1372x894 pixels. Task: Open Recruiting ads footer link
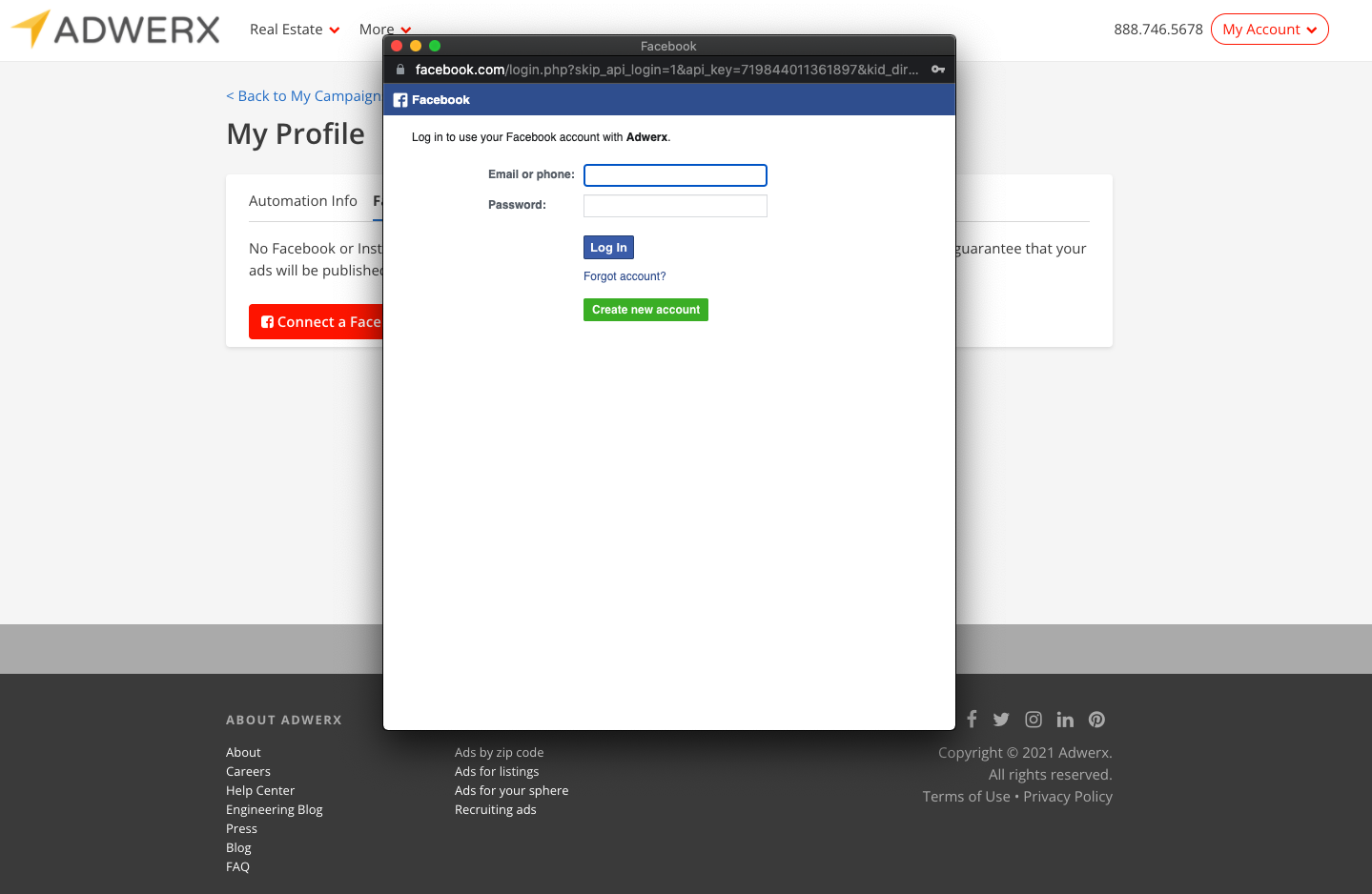[x=495, y=810]
